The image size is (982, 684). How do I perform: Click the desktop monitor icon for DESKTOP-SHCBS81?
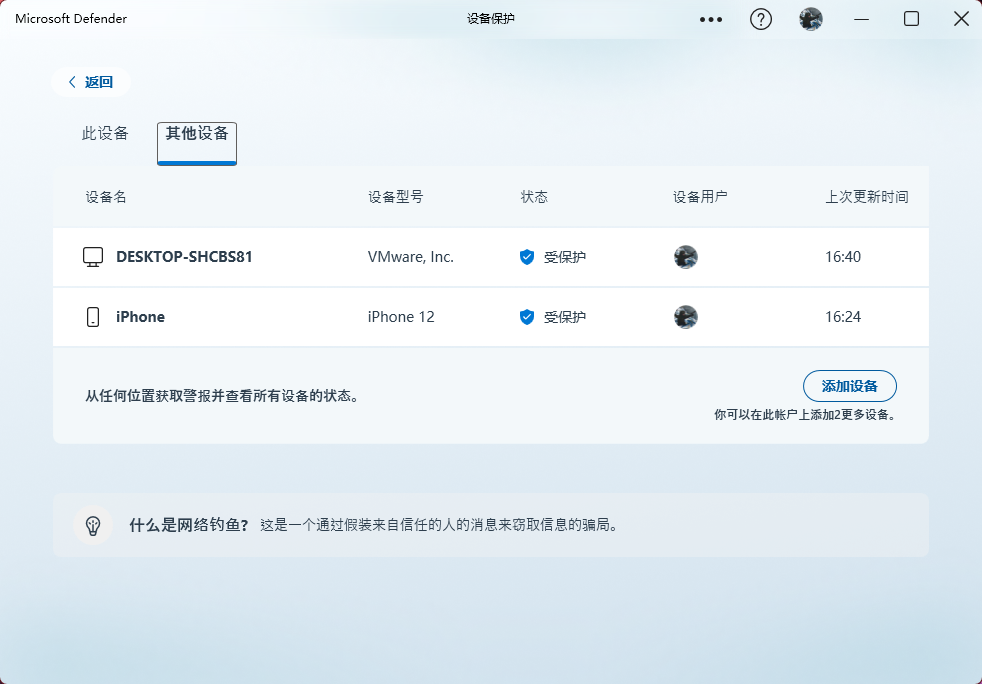click(x=93, y=257)
